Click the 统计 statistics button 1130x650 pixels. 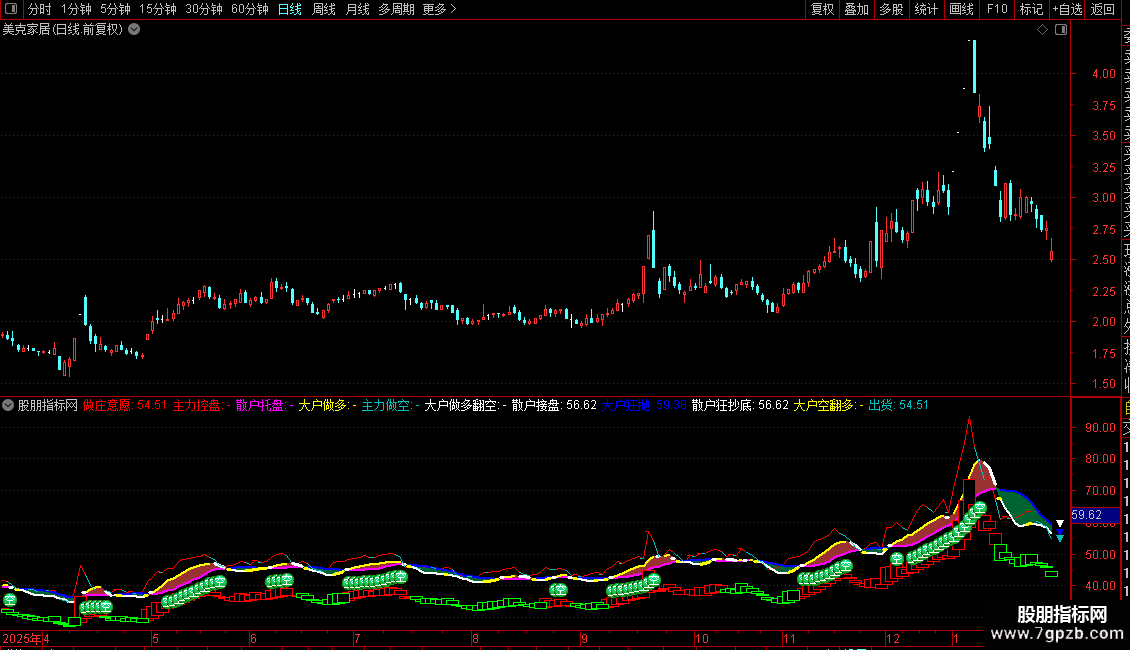pyautogui.click(x=926, y=9)
